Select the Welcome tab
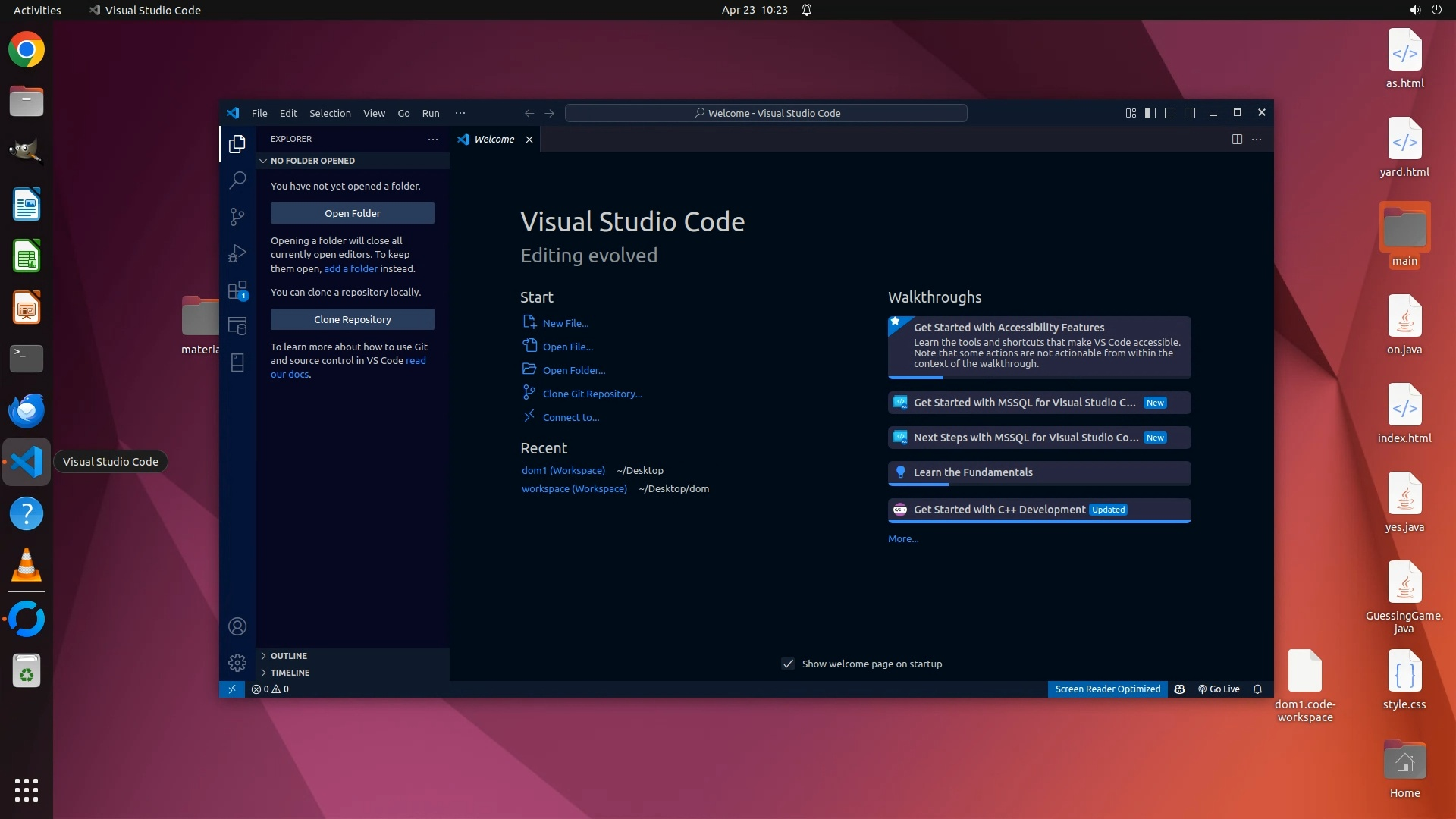This screenshot has height=819, width=1456. pyautogui.click(x=493, y=140)
